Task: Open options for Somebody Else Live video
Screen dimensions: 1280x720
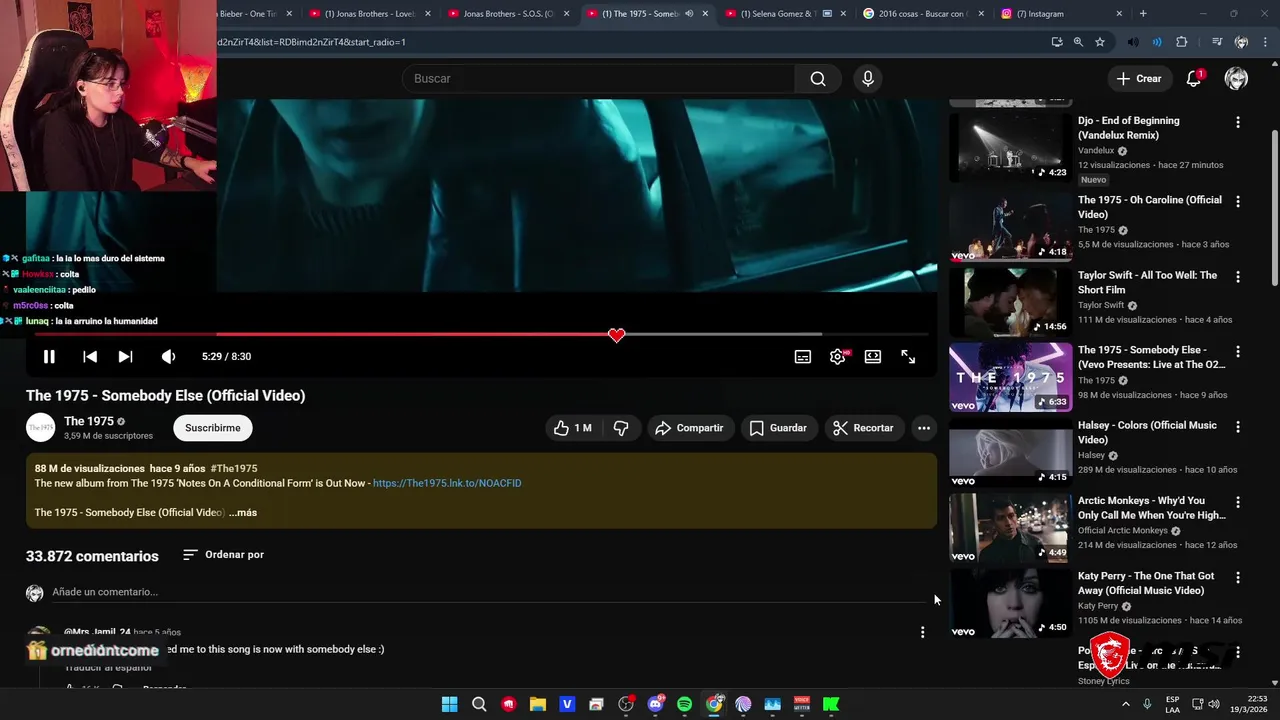Action: coord(1238,352)
